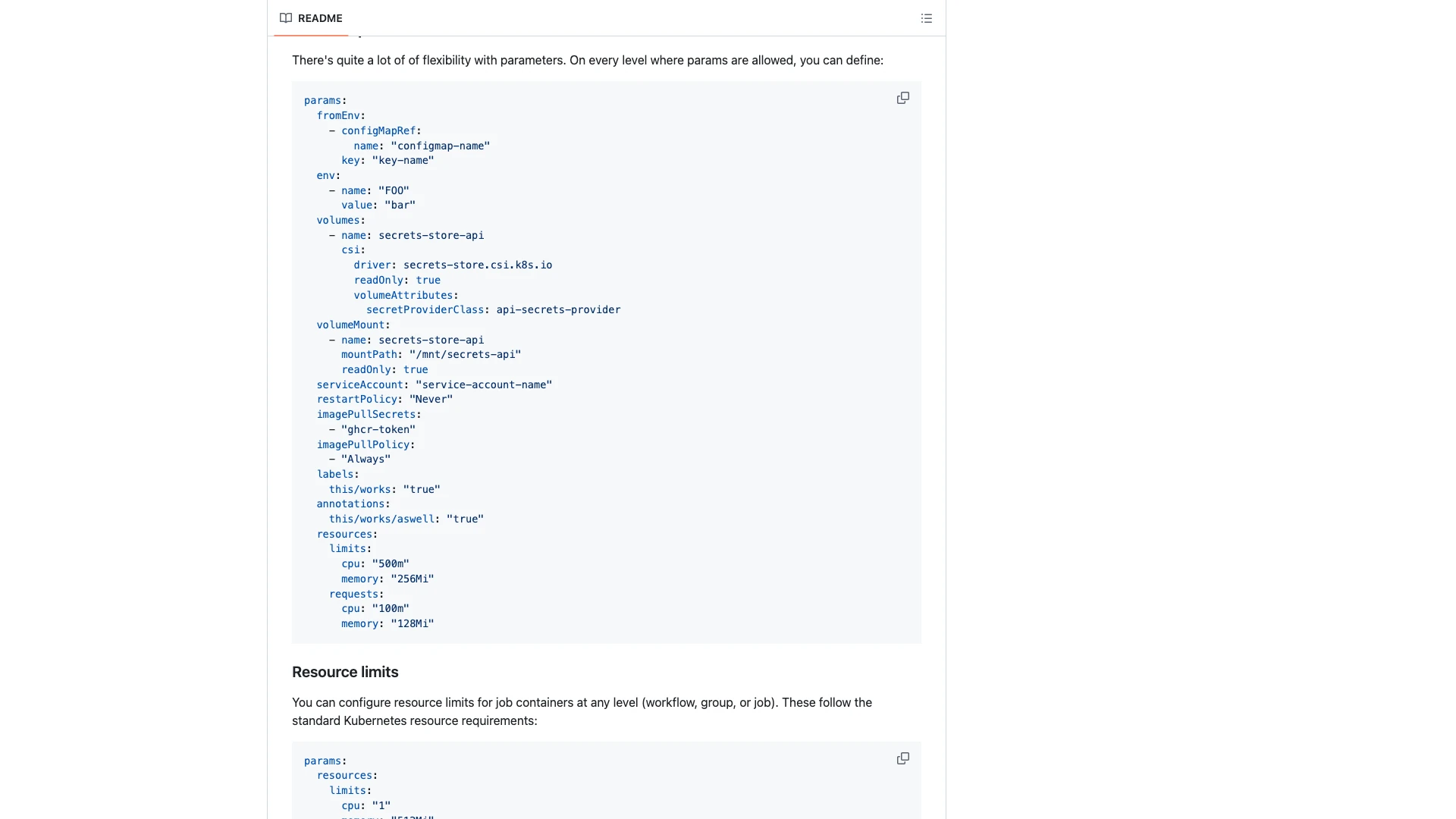This screenshot has width=1456, height=819.
Task: Click the flexibility paragraph text
Action: pos(588,61)
